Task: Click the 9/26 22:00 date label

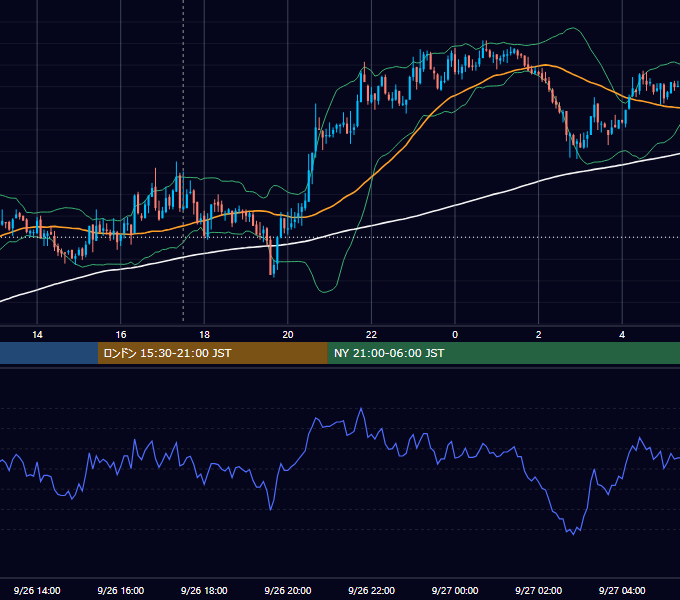Action: click(x=371, y=590)
